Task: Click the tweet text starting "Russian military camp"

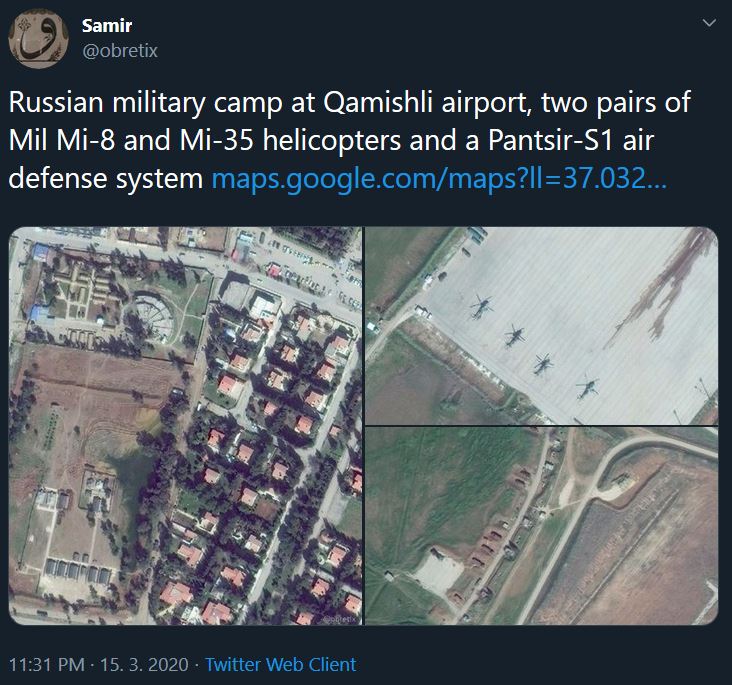Action: (x=300, y=104)
